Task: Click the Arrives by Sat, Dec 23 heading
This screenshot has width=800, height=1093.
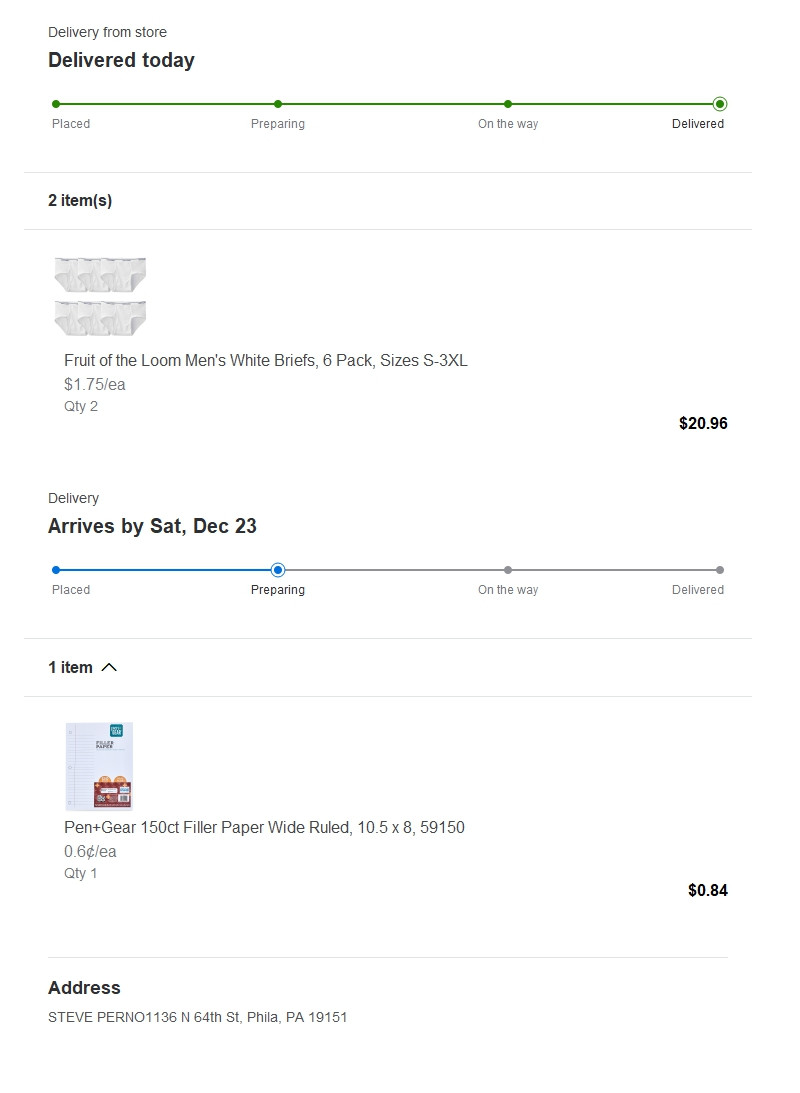Action: pyautogui.click(x=152, y=526)
